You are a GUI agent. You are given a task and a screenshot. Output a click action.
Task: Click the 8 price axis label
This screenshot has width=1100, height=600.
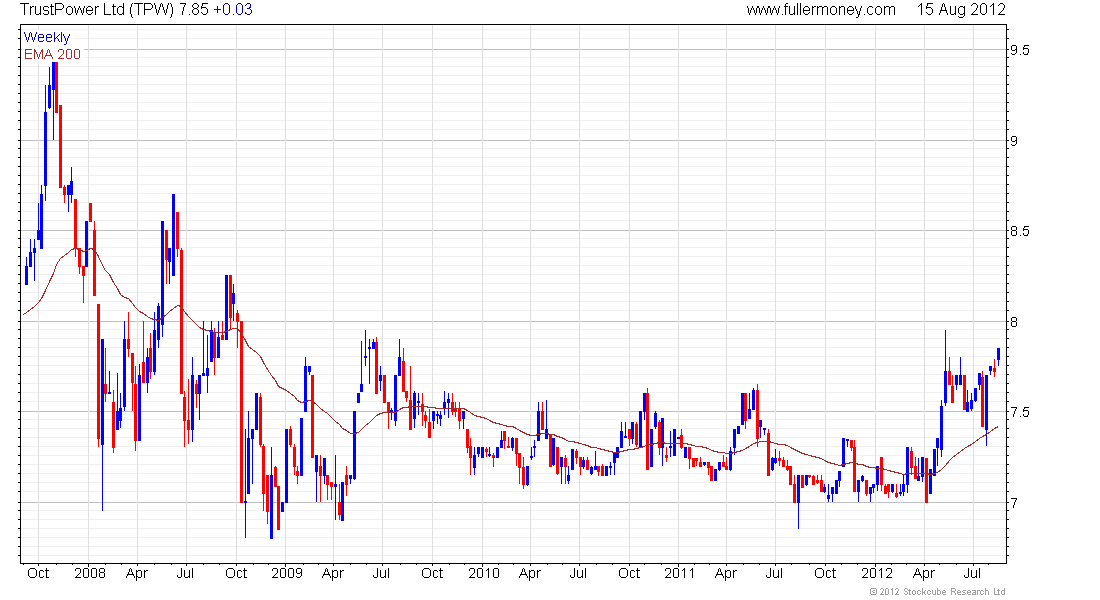(1014, 322)
